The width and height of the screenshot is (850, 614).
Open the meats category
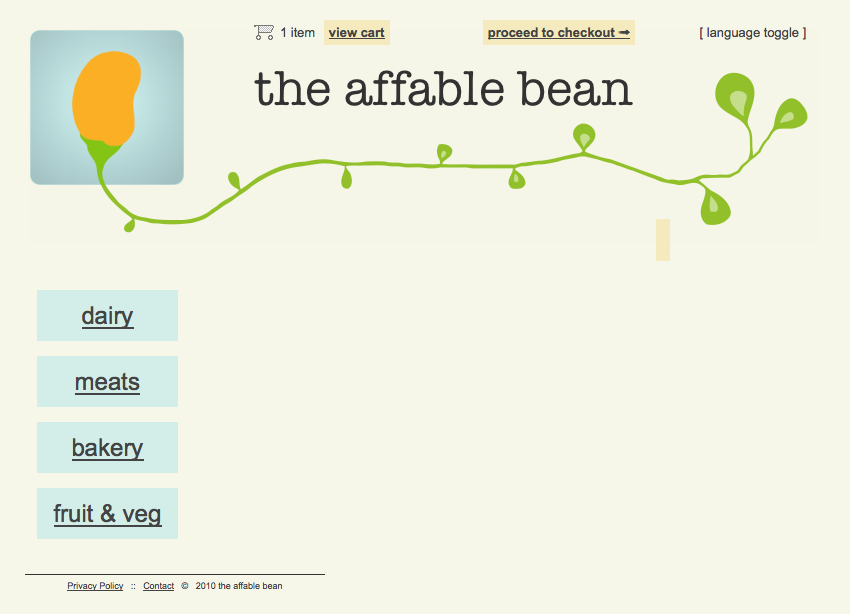(107, 382)
